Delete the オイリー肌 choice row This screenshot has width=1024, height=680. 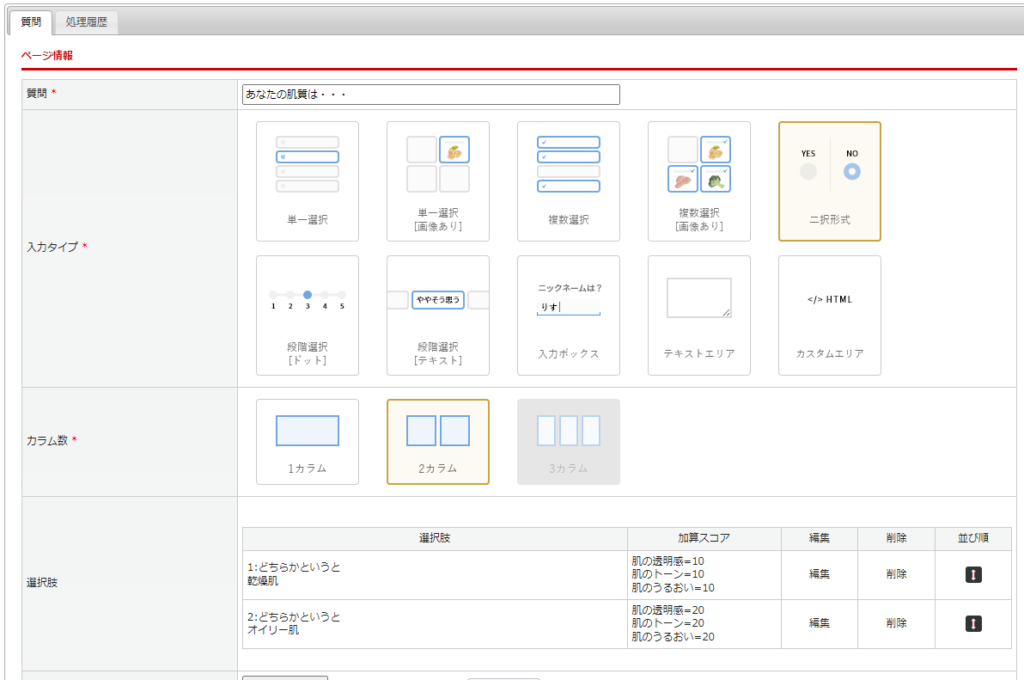pos(896,623)
